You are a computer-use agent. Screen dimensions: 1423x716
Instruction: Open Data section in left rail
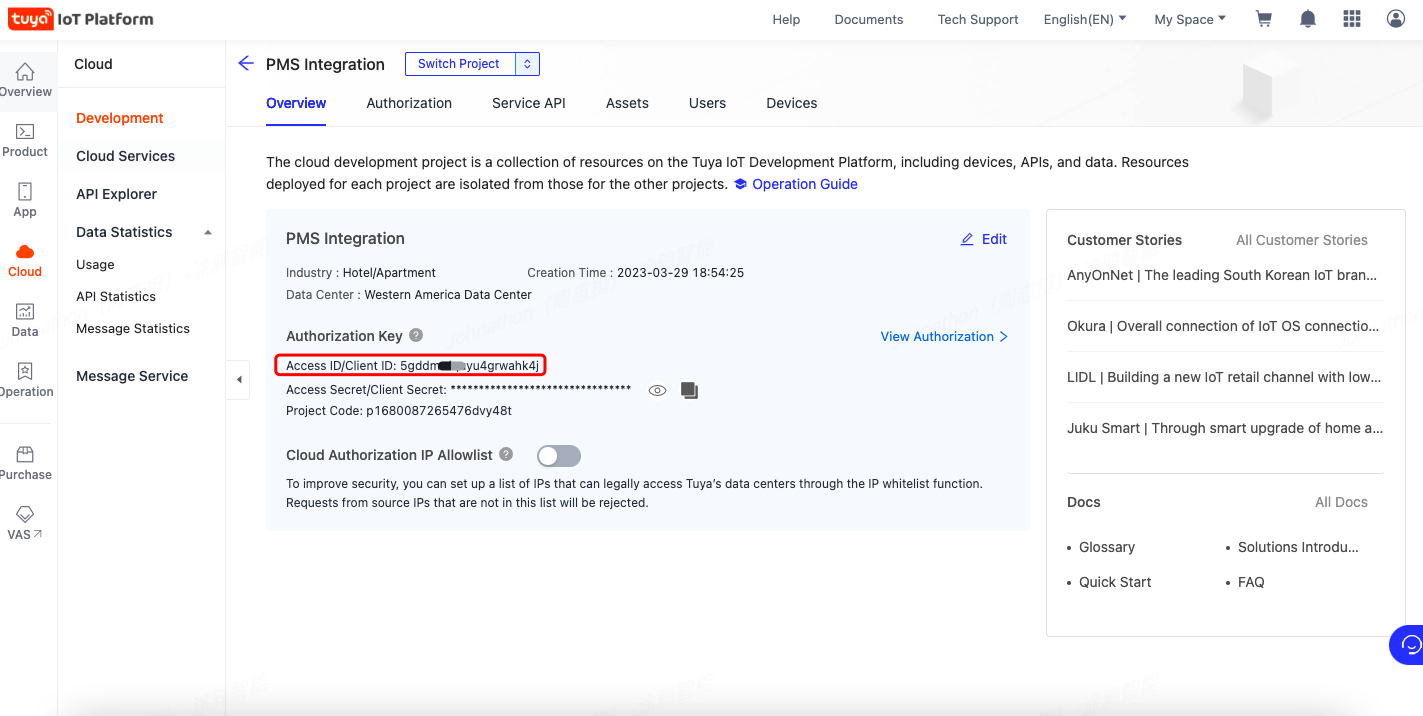(x=25, y=320)
